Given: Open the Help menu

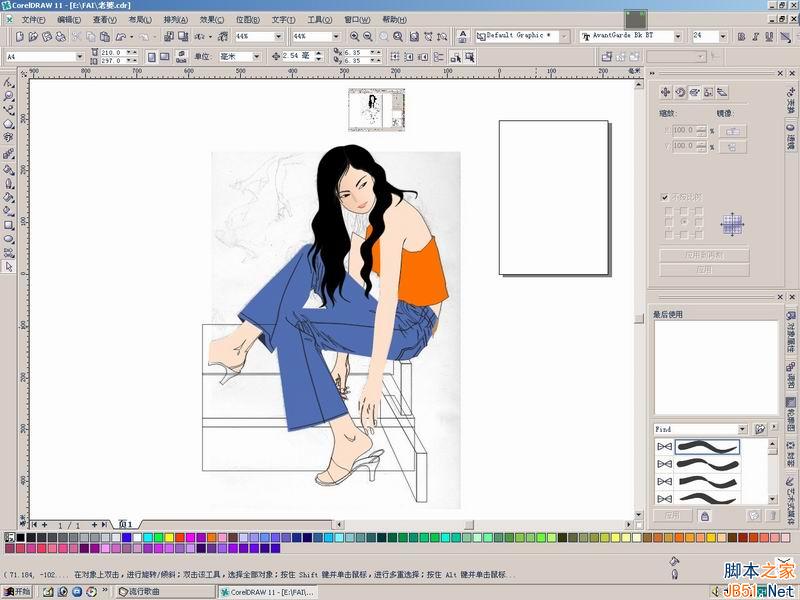Looking at the screenshot, I should tap(394, 19).
